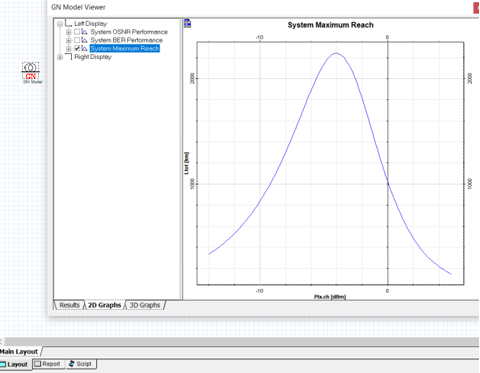Expand the Right Display tree node
Screen dimensions: 480x373
click(x=60, y=57)
